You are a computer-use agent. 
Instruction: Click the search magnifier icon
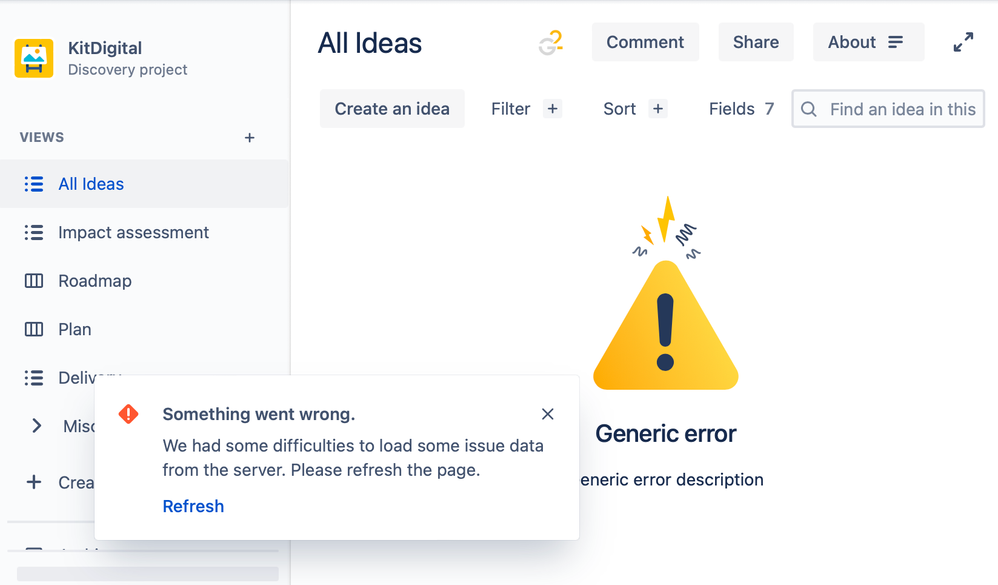[x=808, y=109]
